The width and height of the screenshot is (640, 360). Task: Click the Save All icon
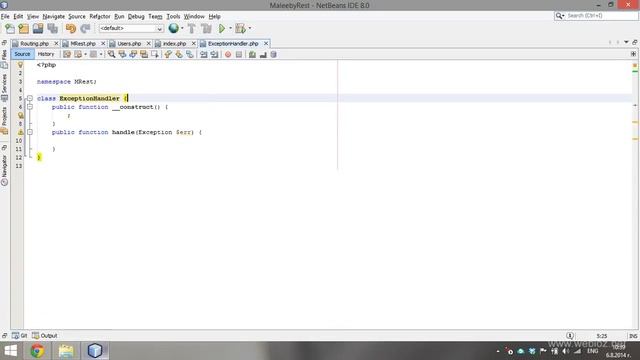click(52, 28)
